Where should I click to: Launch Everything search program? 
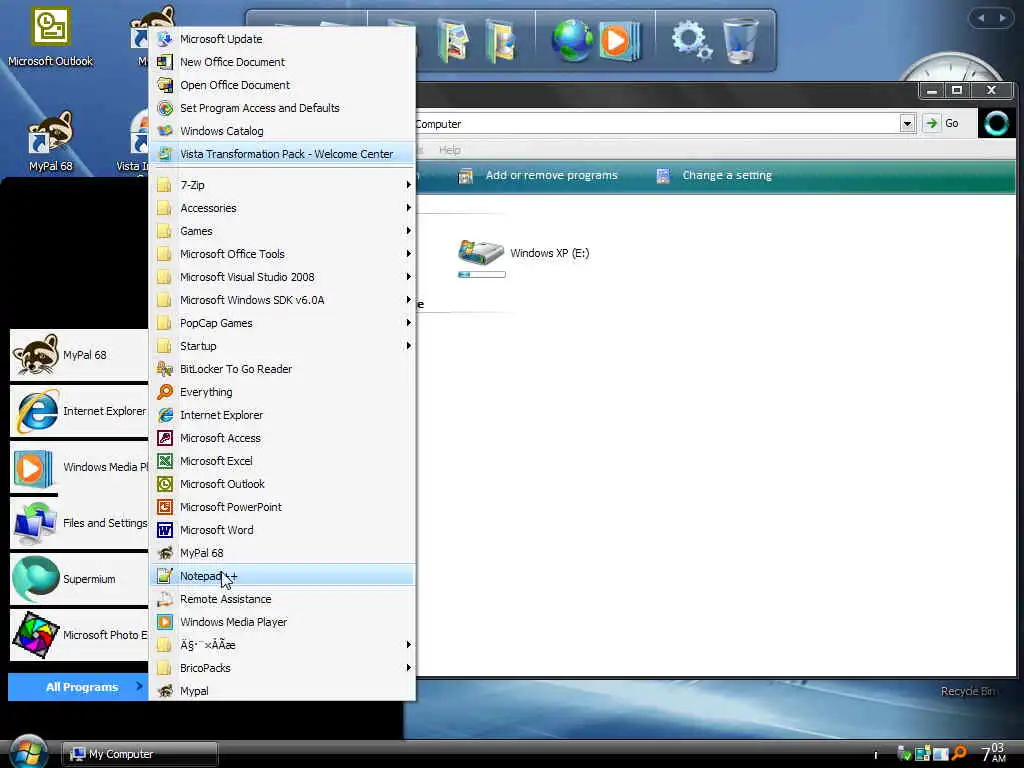283,392
